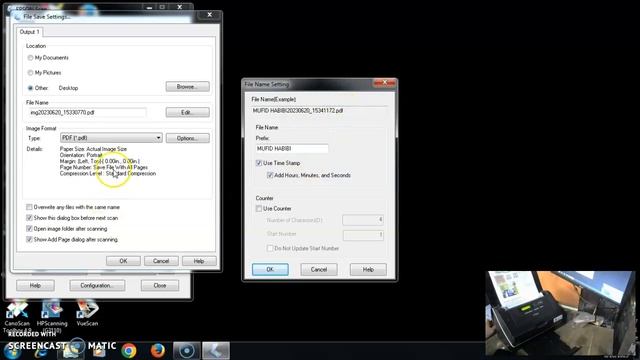640x360 pixels.
Task: Close the File Save Settings window
Action: coord(209,15)
